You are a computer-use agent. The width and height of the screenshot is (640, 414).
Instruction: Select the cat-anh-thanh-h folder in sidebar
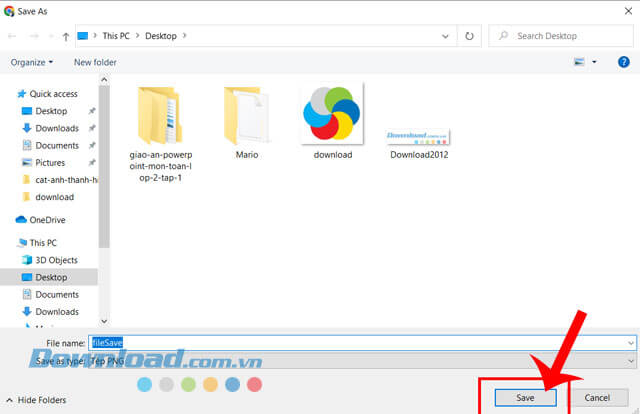(66, 180)
